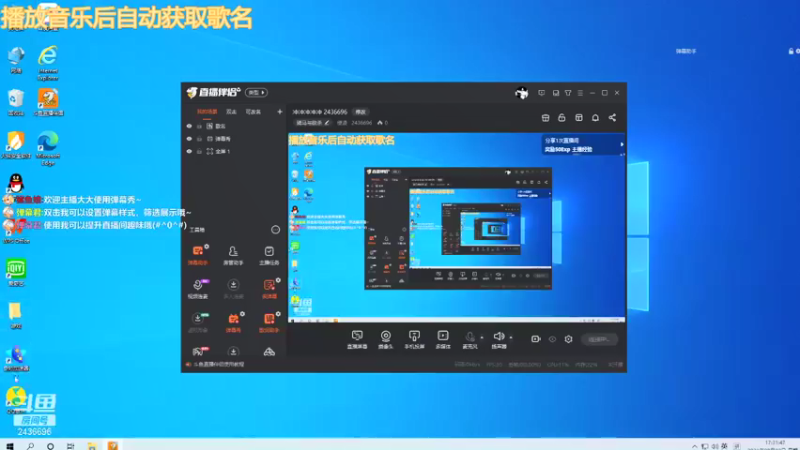Add 多媒体 media source
This screenshot has width=800, height=450.
[443, 339]
